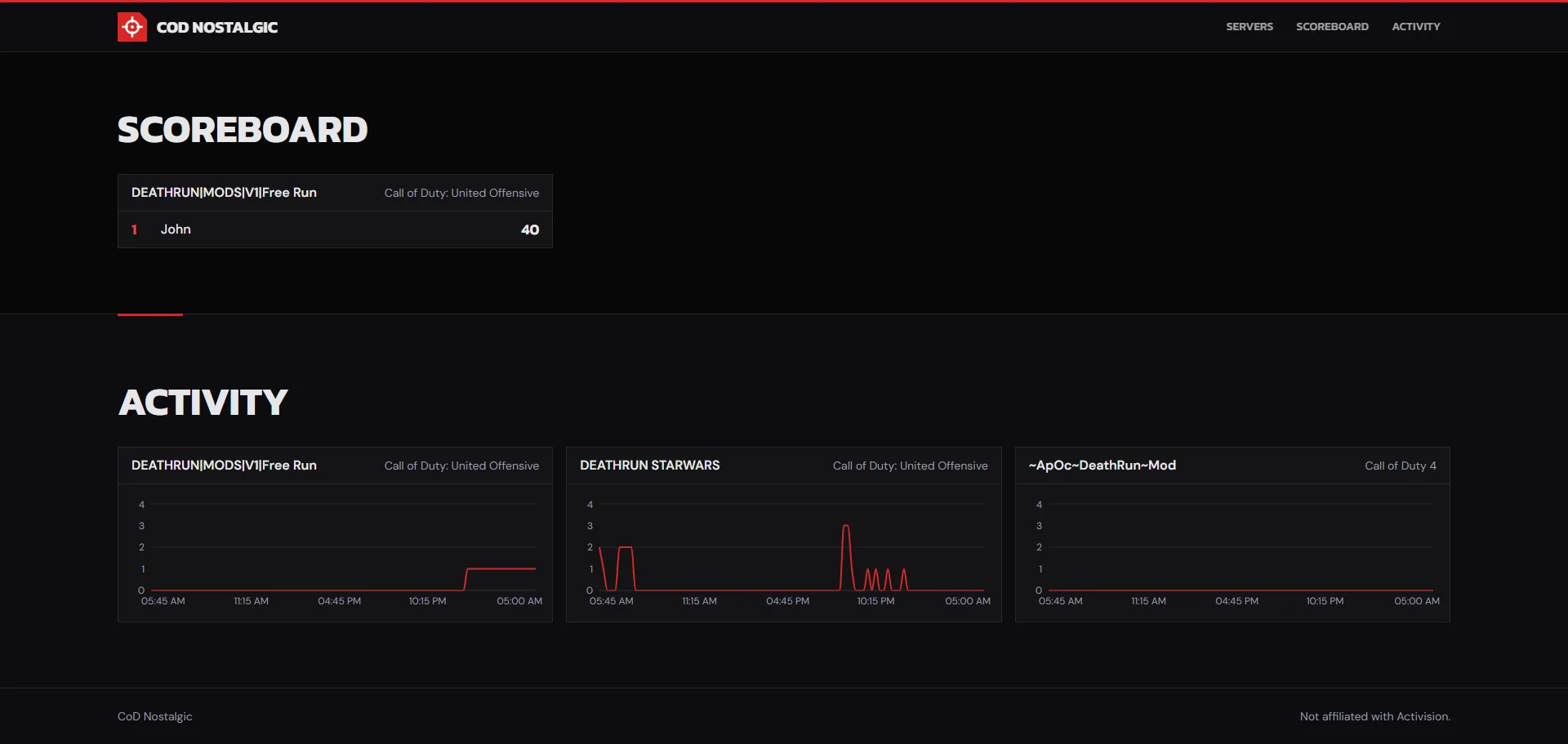1568x744 pixels.
Task: Select activity card title DEATHRUN|MODS|V1|Free Run
Action: 224,466
